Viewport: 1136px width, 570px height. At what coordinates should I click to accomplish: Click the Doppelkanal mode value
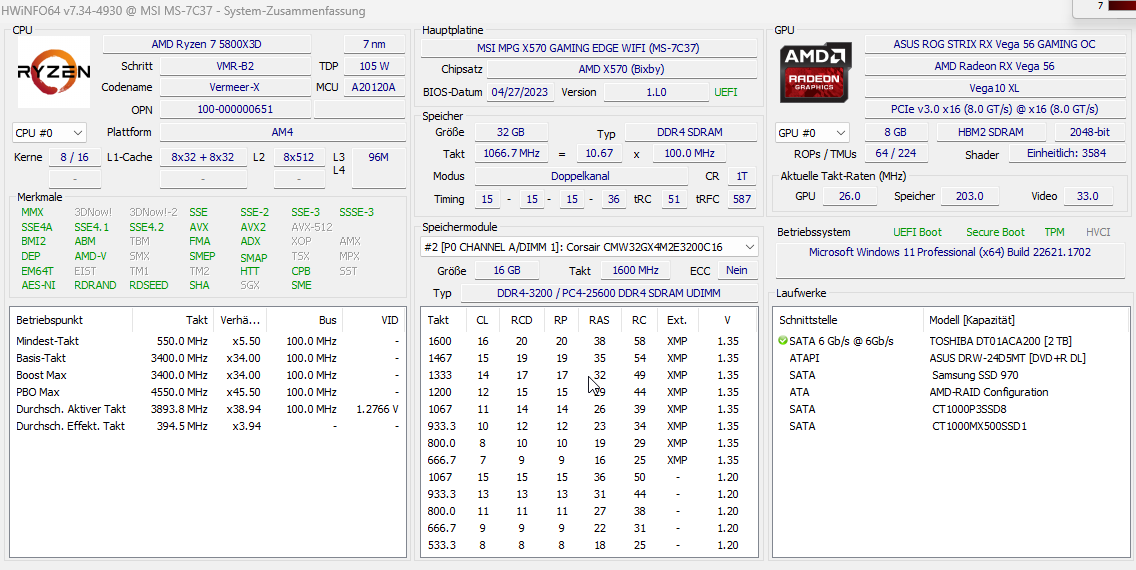(x=580, y=176)
